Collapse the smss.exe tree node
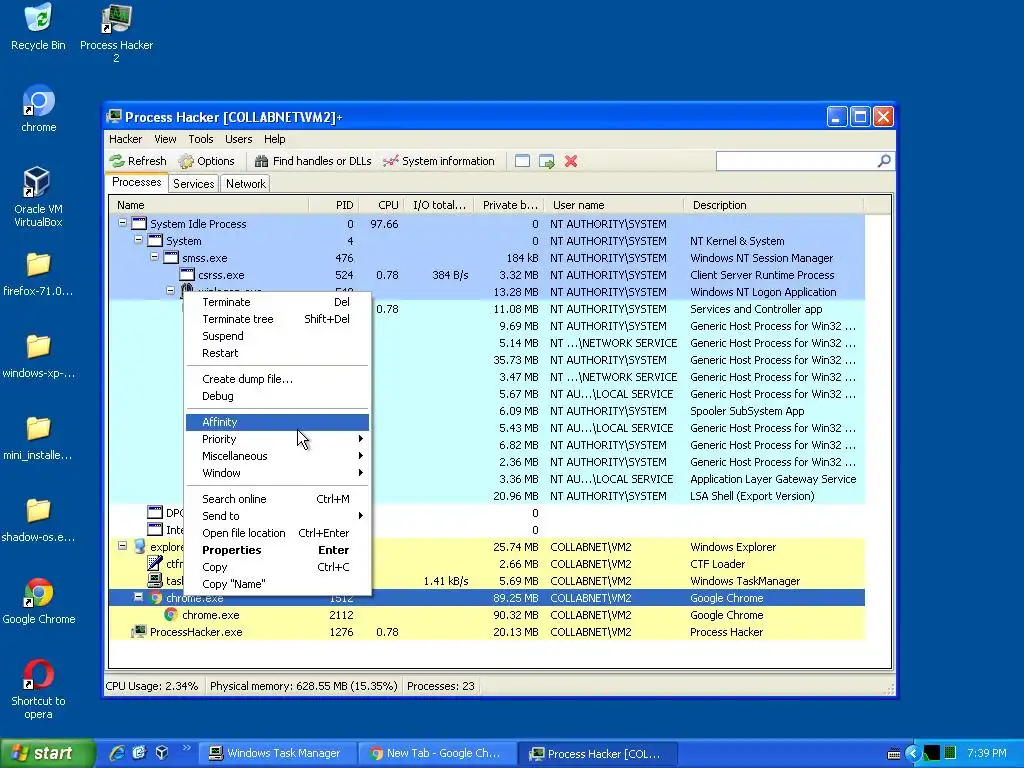The width and height of the screenshot is (1024, 768). [155, 257]
